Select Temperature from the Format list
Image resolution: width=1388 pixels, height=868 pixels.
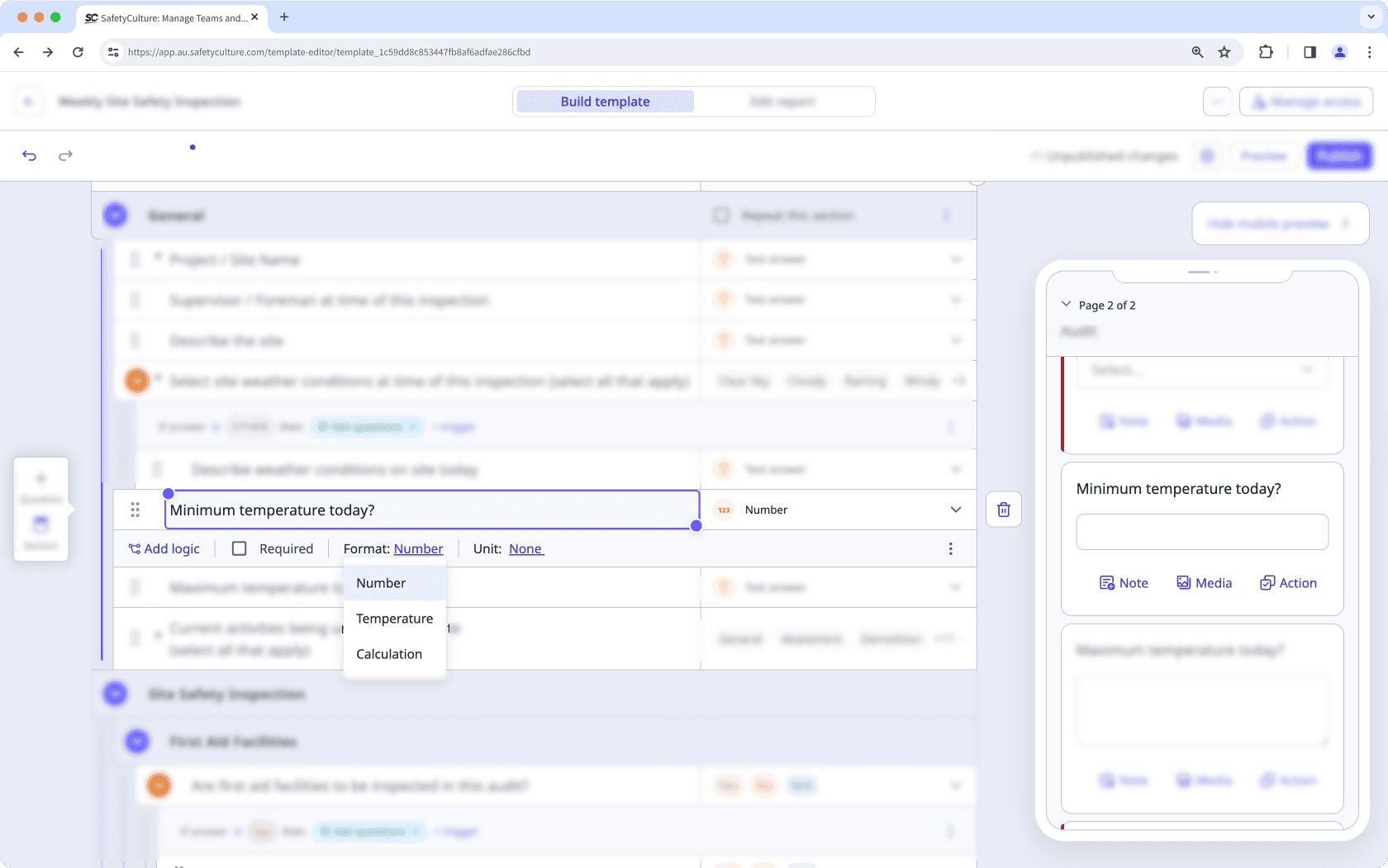394,618
